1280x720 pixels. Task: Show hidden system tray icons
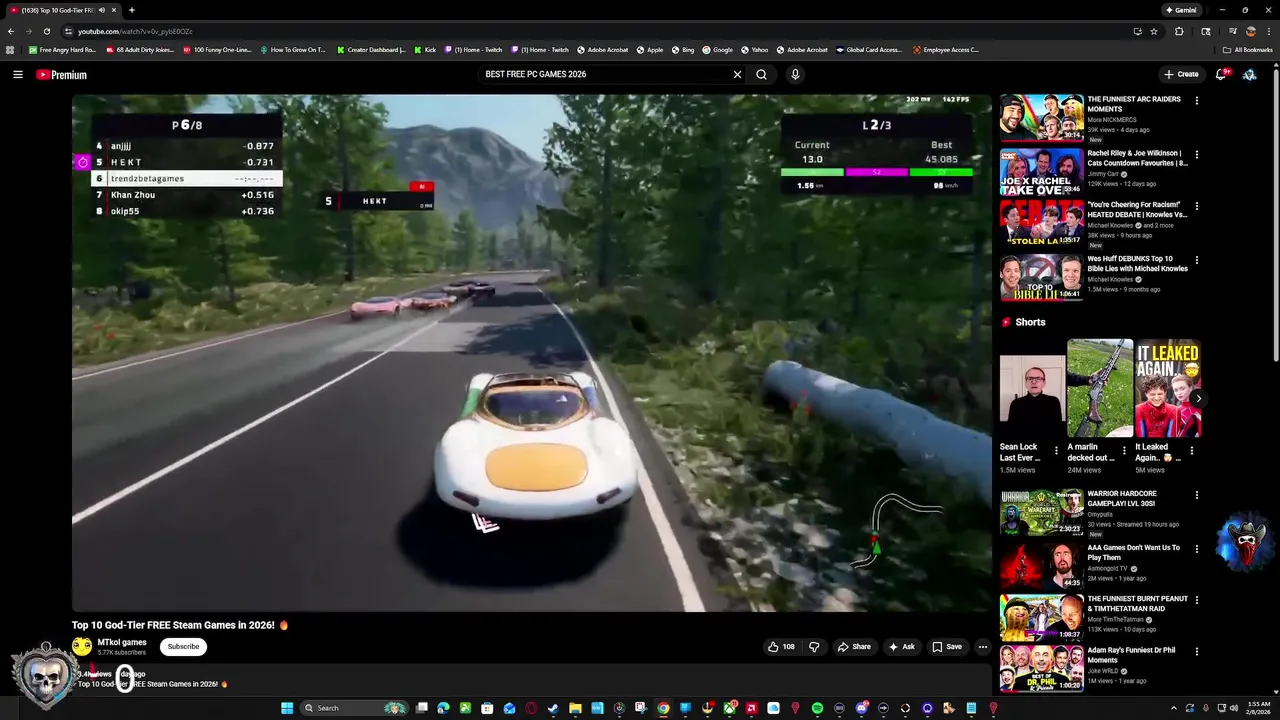(1174, 708)
